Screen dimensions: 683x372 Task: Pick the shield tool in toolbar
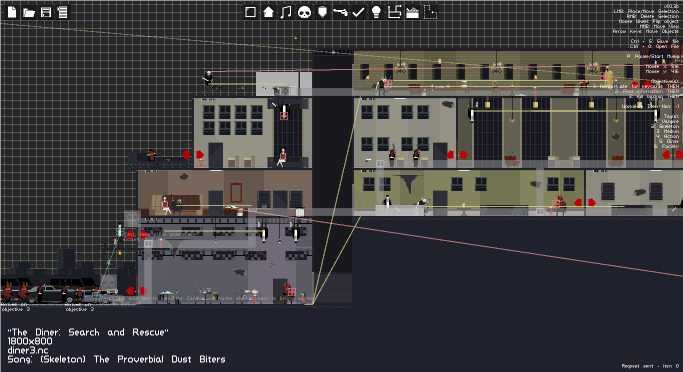tap(322, 12)
